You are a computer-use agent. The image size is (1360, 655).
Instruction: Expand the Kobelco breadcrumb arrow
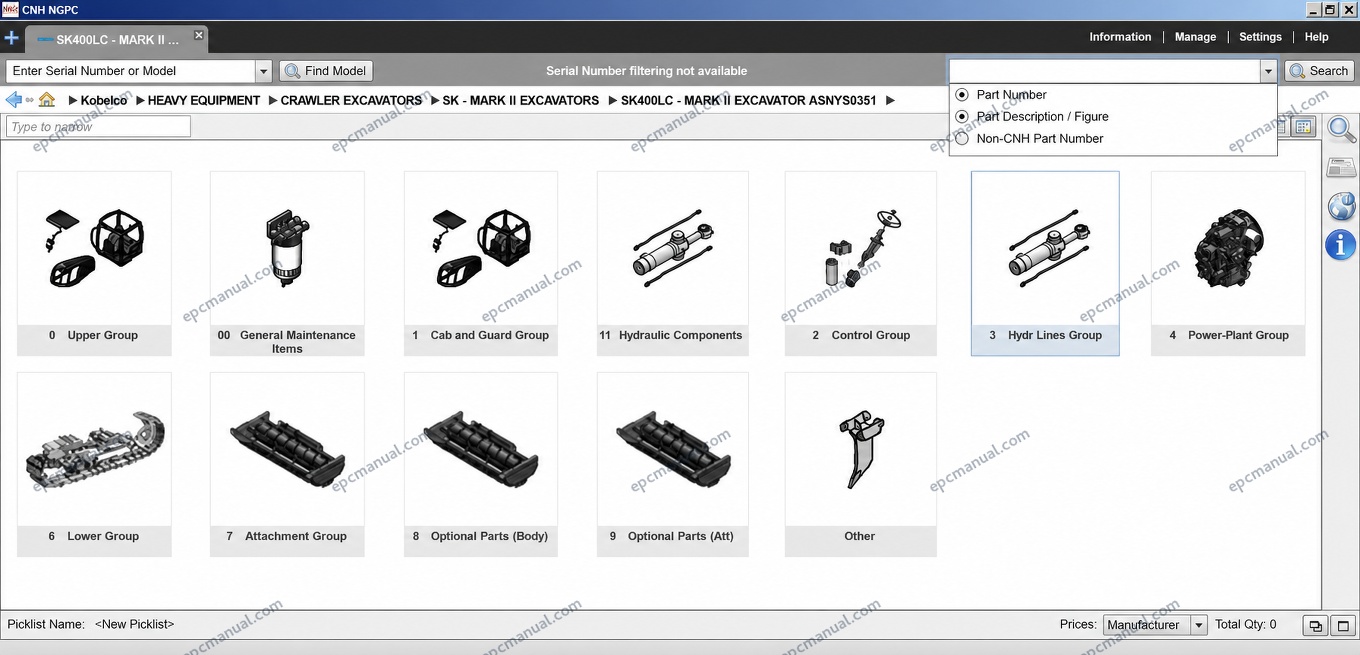tap(73, 101)
